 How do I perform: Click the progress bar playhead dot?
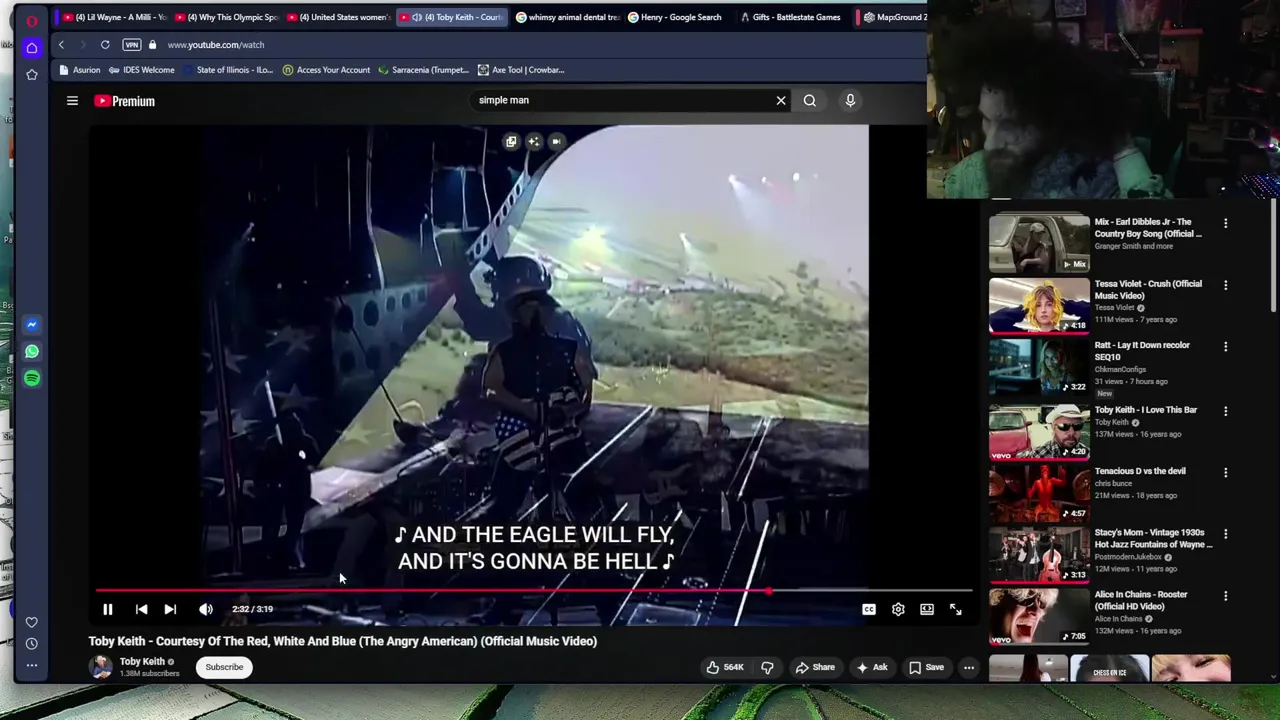(x=768, y=591)
